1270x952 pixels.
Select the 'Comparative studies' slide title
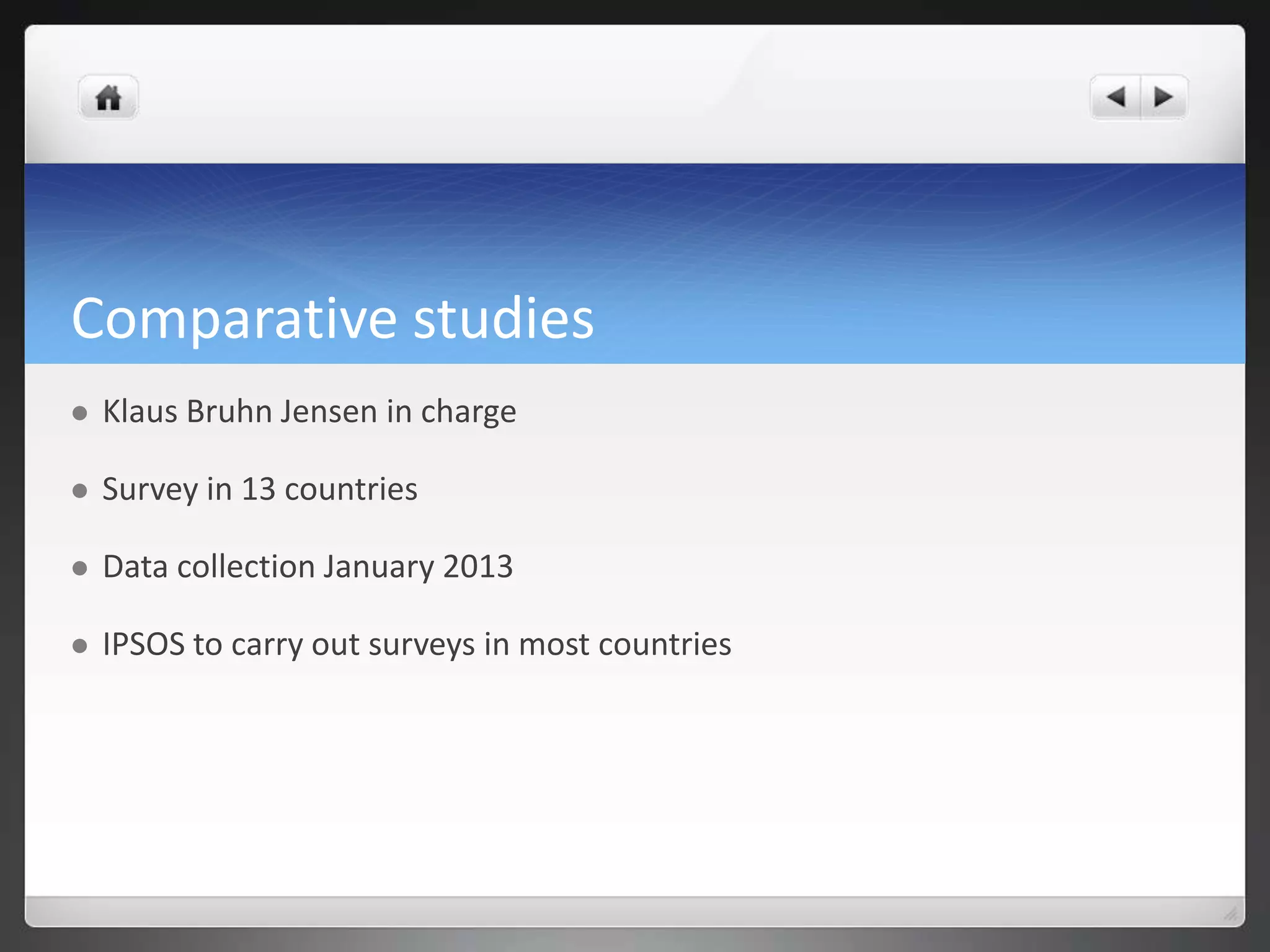pyautogui.click(x=333, y=319)
